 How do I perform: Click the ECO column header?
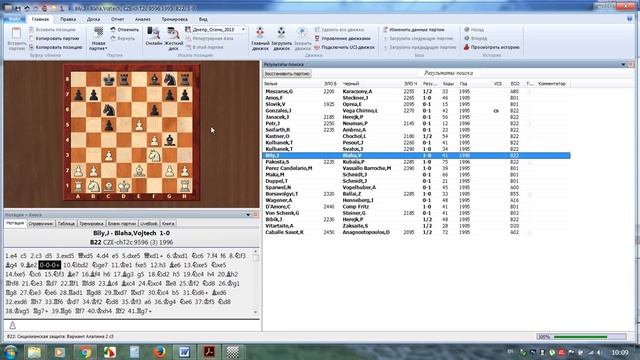click(515, 84)
